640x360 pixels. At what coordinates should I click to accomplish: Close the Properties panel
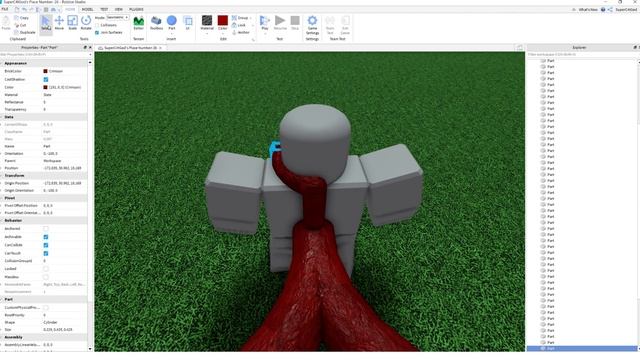[90, 48]
